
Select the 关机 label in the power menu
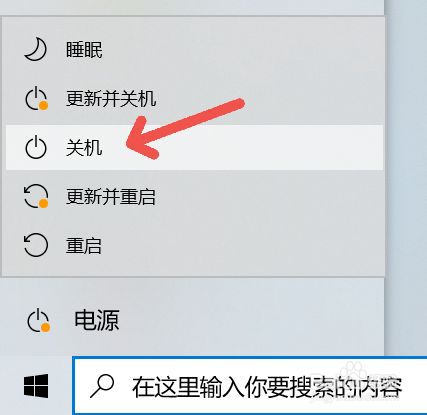coord(84,148)
